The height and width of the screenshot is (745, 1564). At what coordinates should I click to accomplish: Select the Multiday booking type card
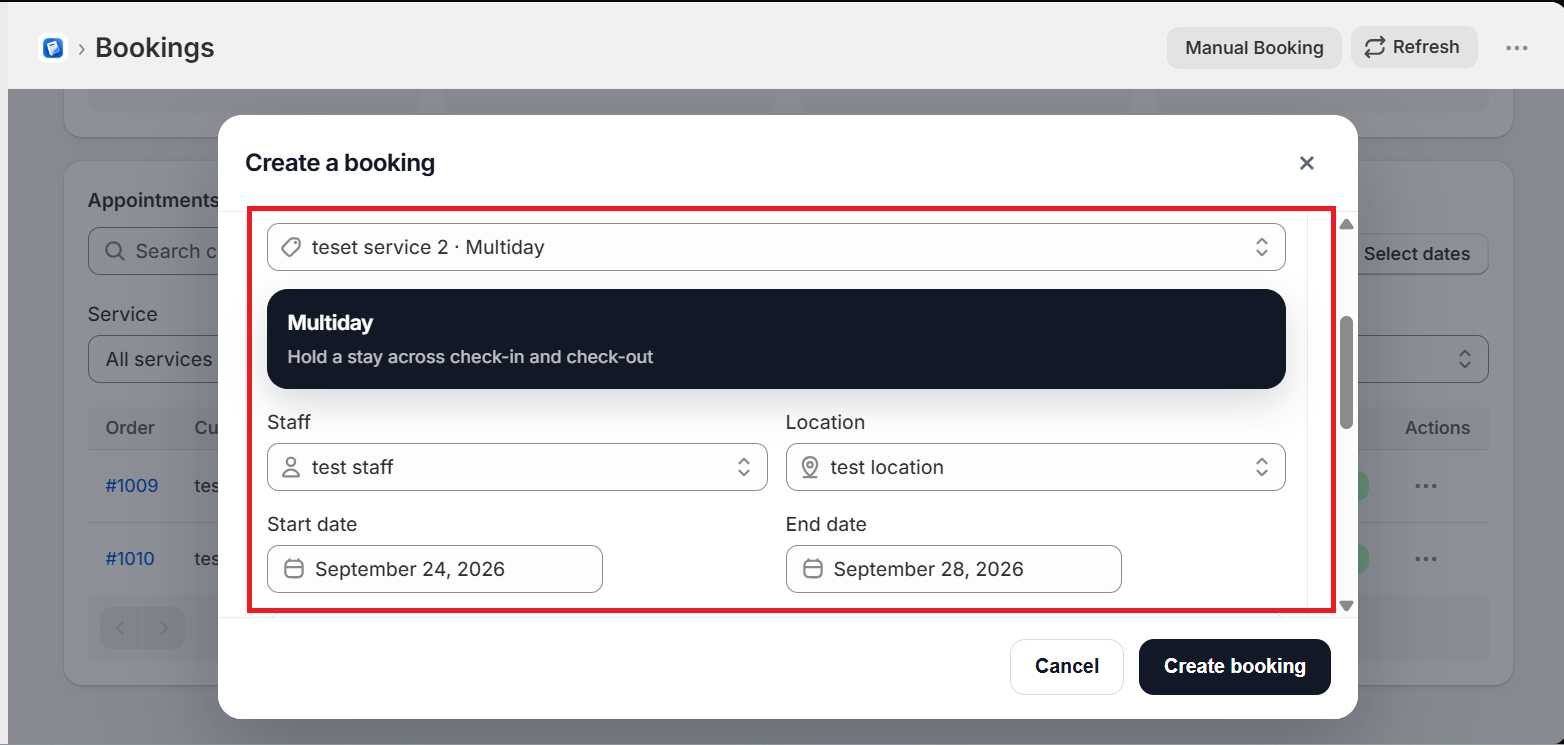coord(776,339)
